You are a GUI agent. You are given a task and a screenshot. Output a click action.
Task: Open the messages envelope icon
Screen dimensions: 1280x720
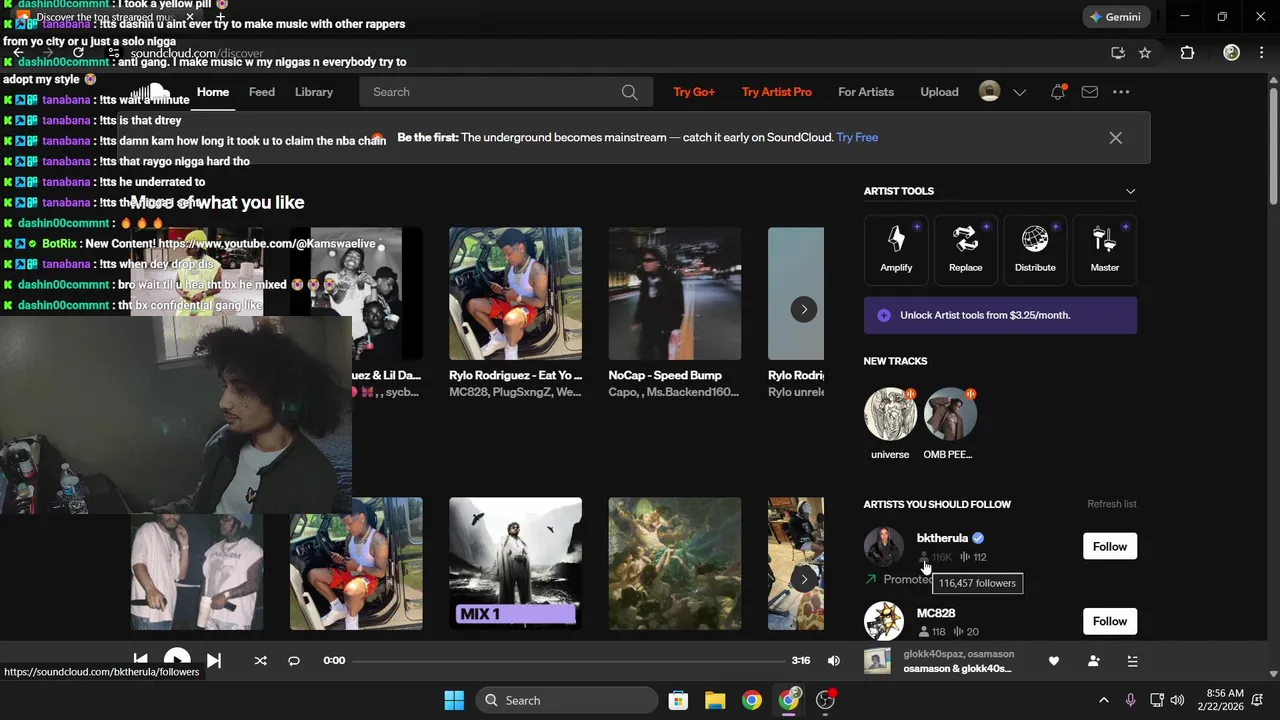(x=1090, y=92)
